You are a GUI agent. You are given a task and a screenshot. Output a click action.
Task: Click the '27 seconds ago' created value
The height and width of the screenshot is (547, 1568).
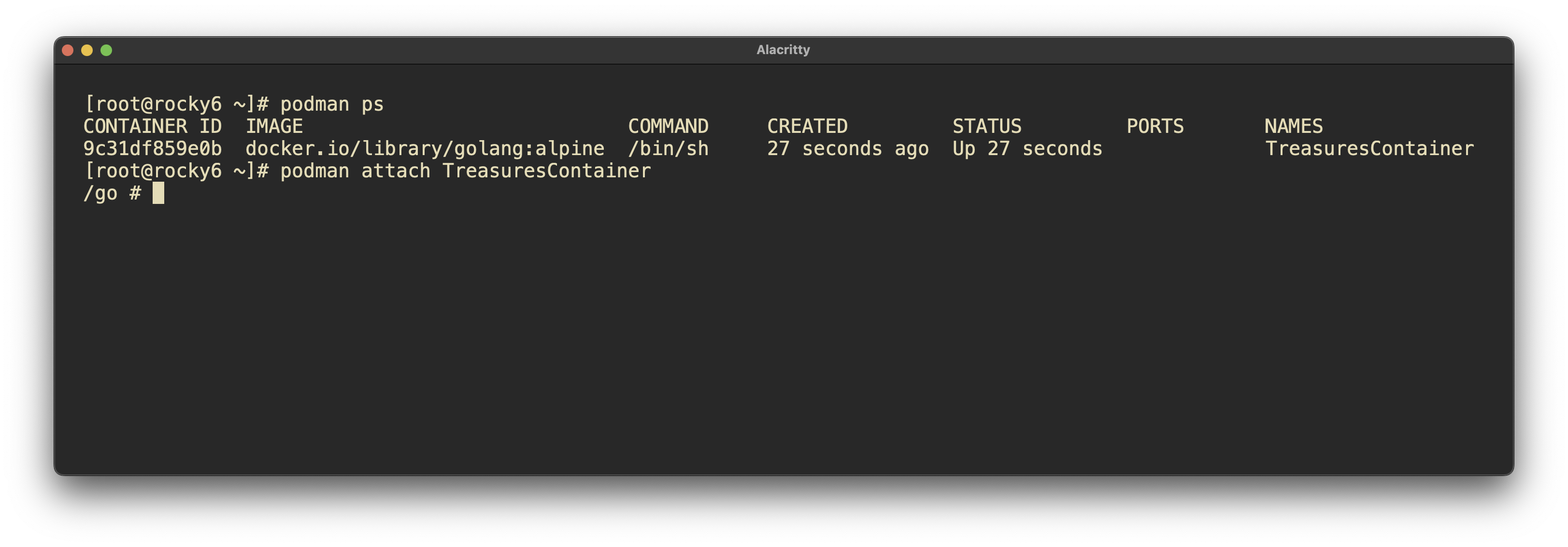(847, 149)
